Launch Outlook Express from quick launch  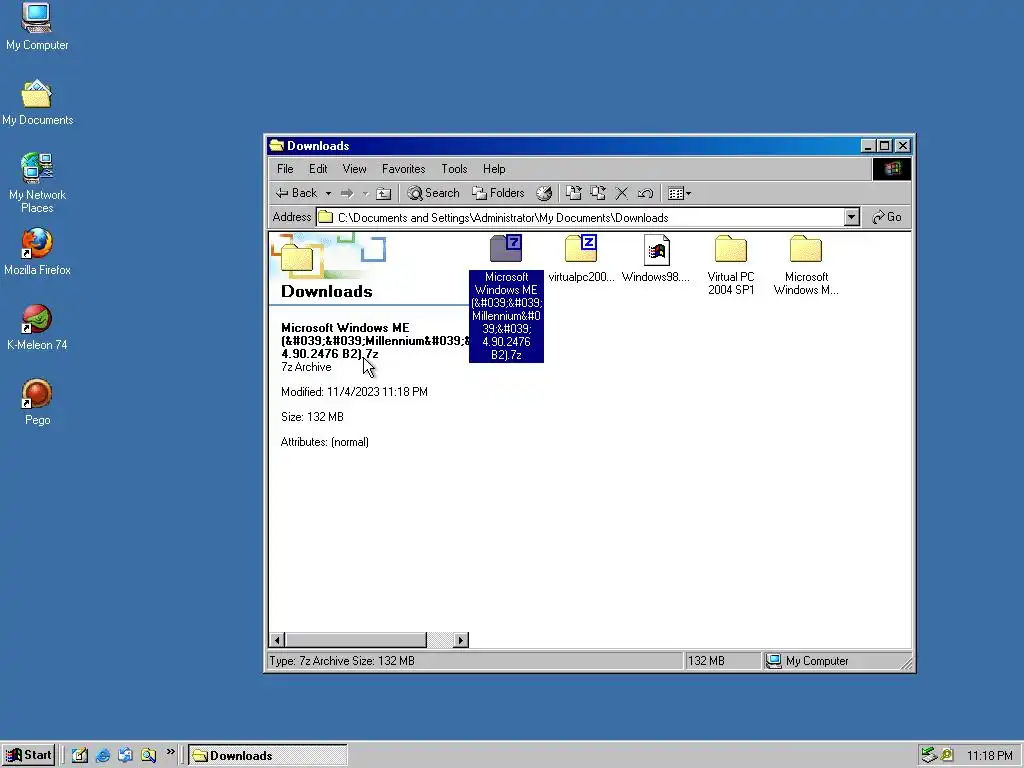pyautogui.click(x=125, y=756)
